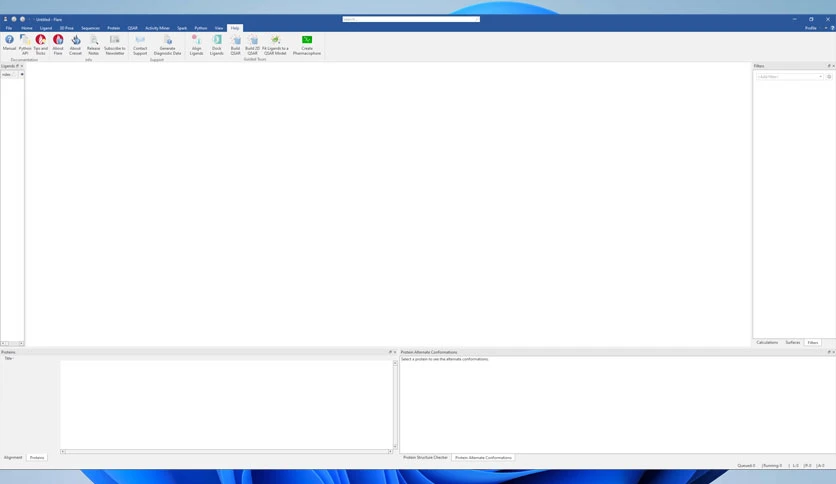Start the Dock Ligands guided tour
The height and width of the screenshot is (484, 836).
click(216, 45)
